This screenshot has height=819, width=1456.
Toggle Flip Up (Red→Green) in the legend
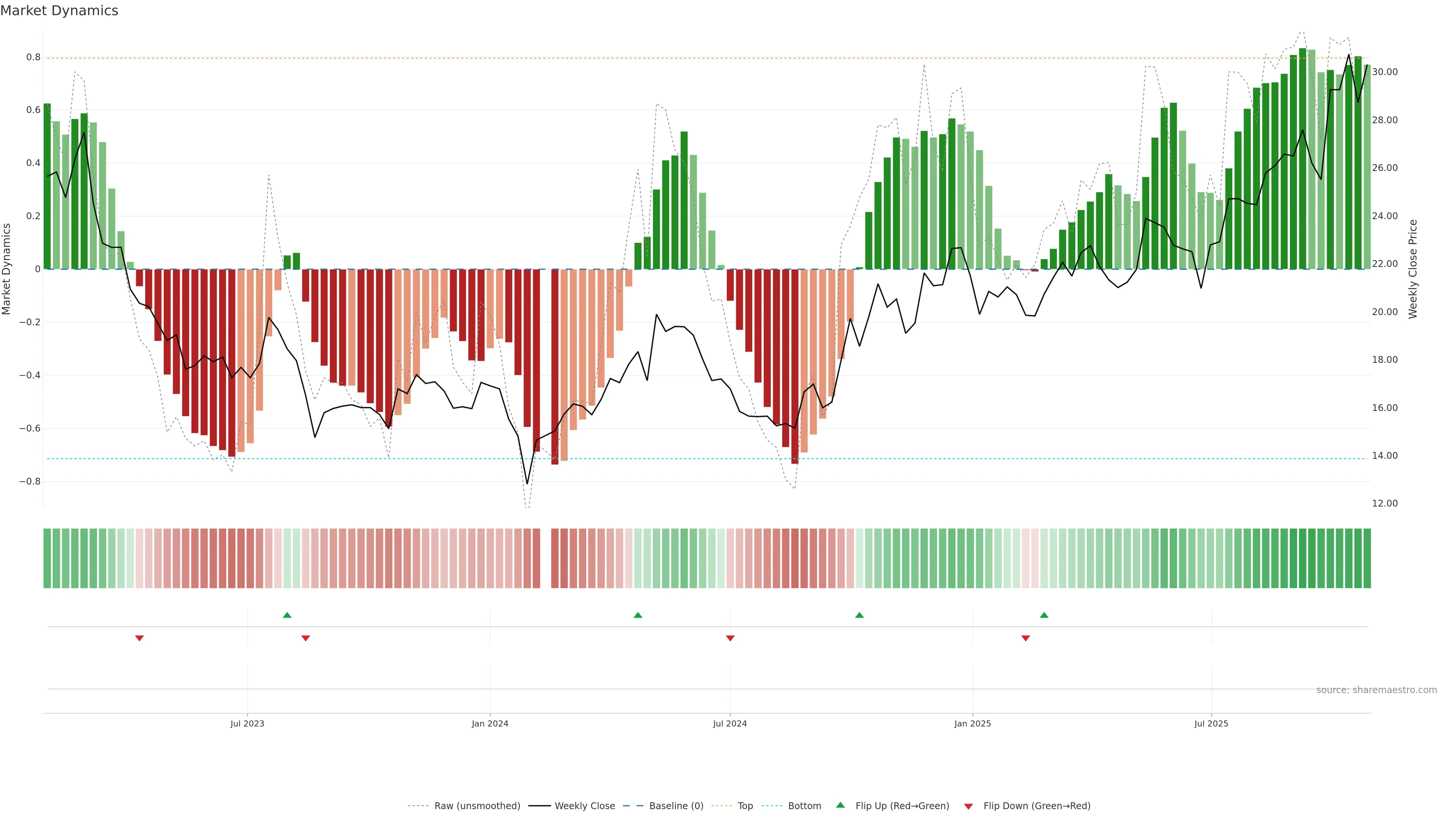click(x=902, y=806)
